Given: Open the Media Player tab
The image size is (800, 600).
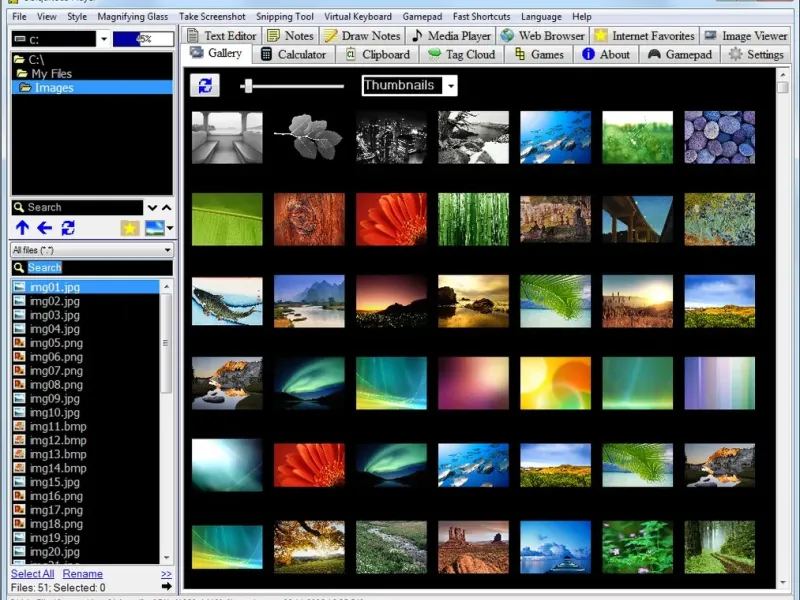Looking at the screenshot, I should click(451, 36).
